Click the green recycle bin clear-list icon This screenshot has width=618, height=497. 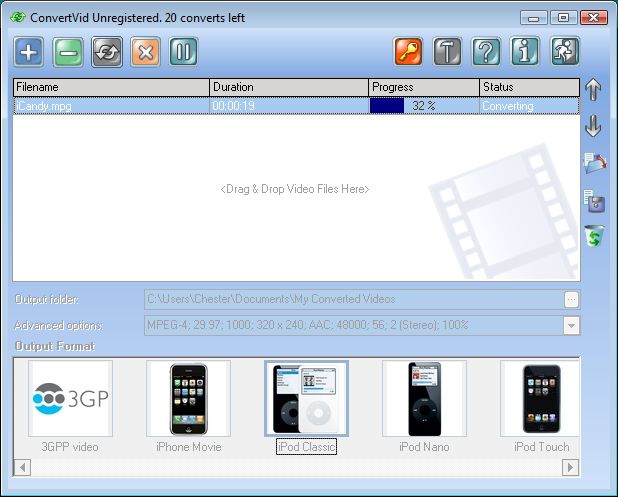point(594,236)
